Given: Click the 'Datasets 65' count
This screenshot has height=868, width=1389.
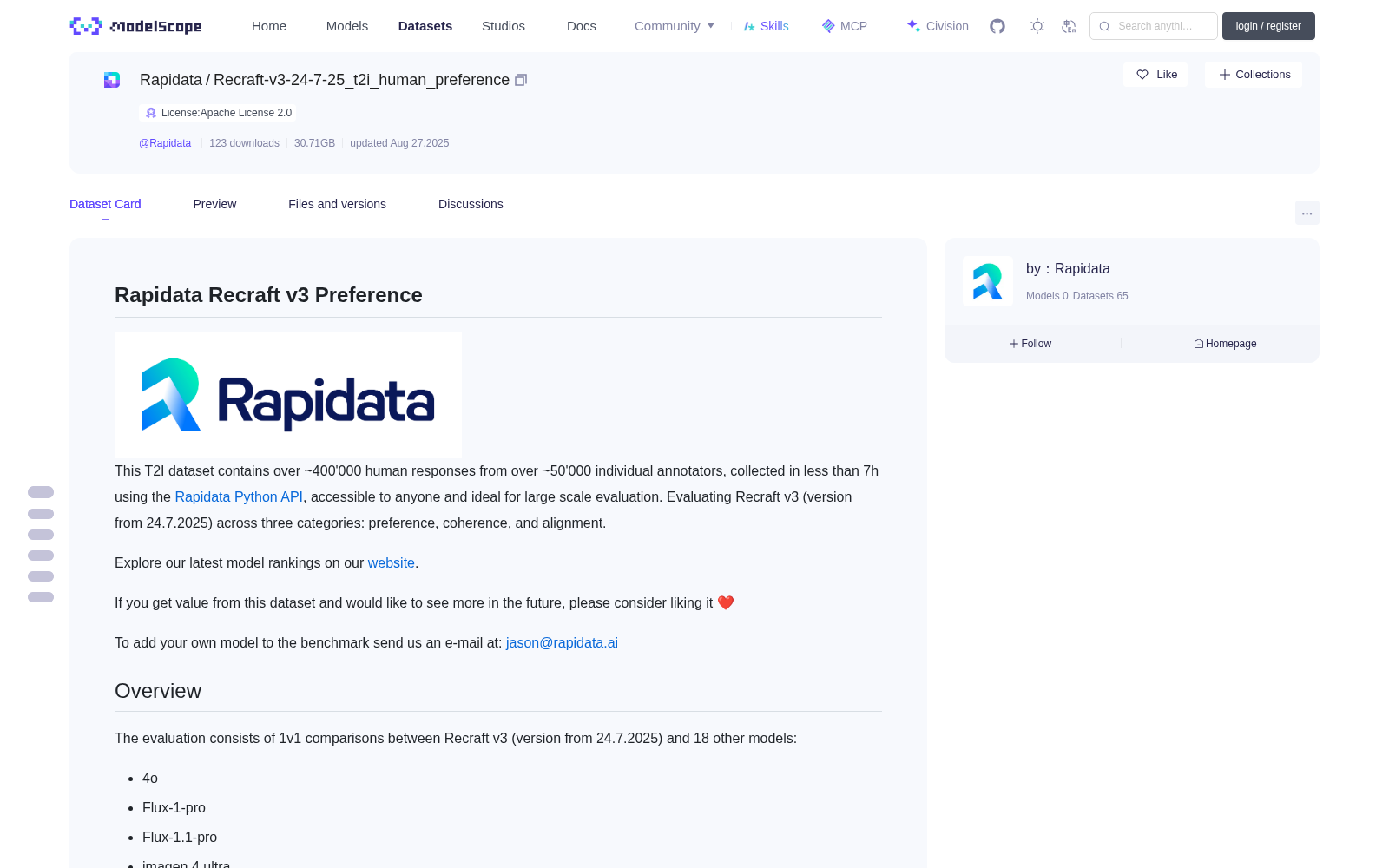Looking at the screenshot, I should (1101, 296).
